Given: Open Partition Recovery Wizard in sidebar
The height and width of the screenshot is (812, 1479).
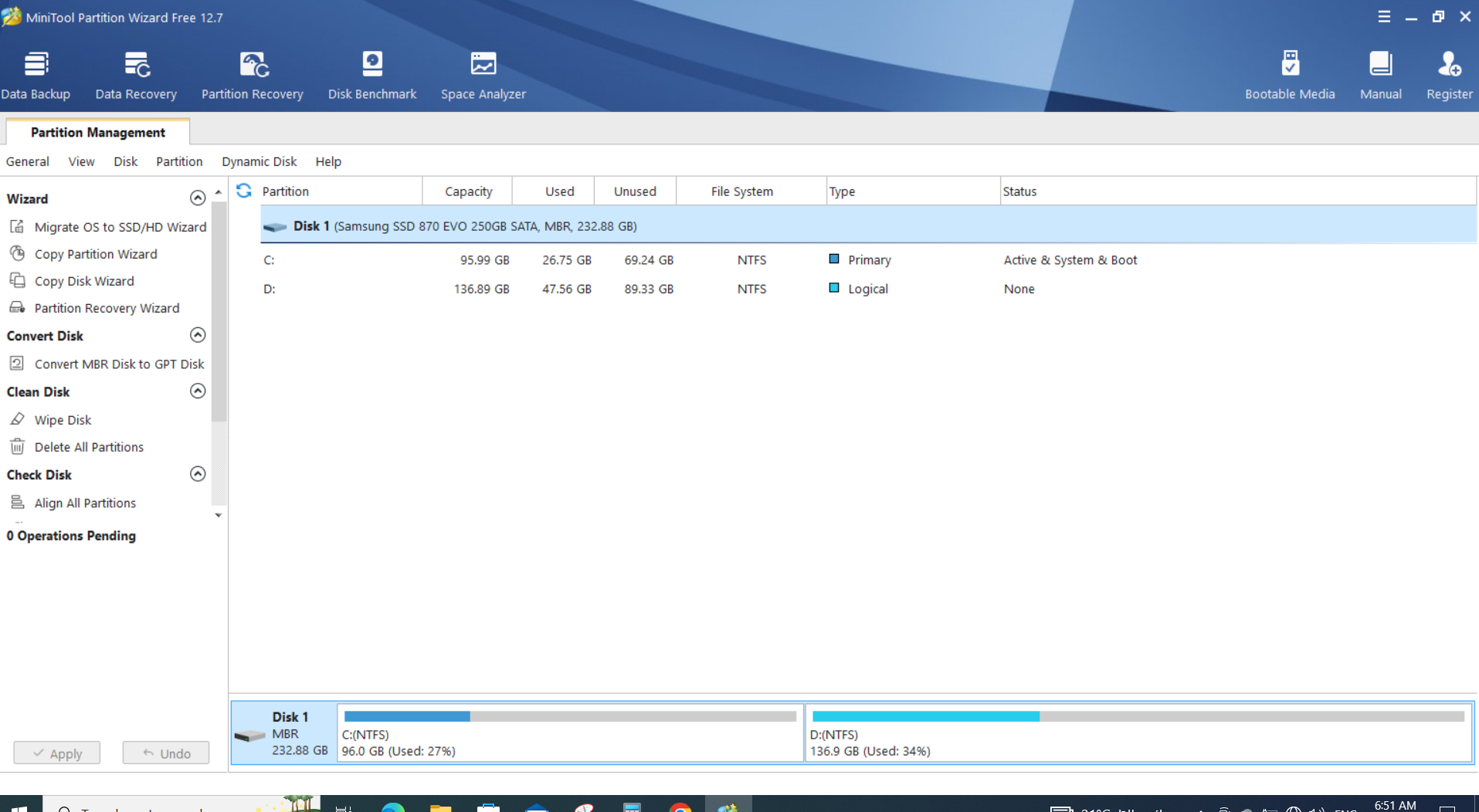Looking at the screenshot, I should click(94, 308).
